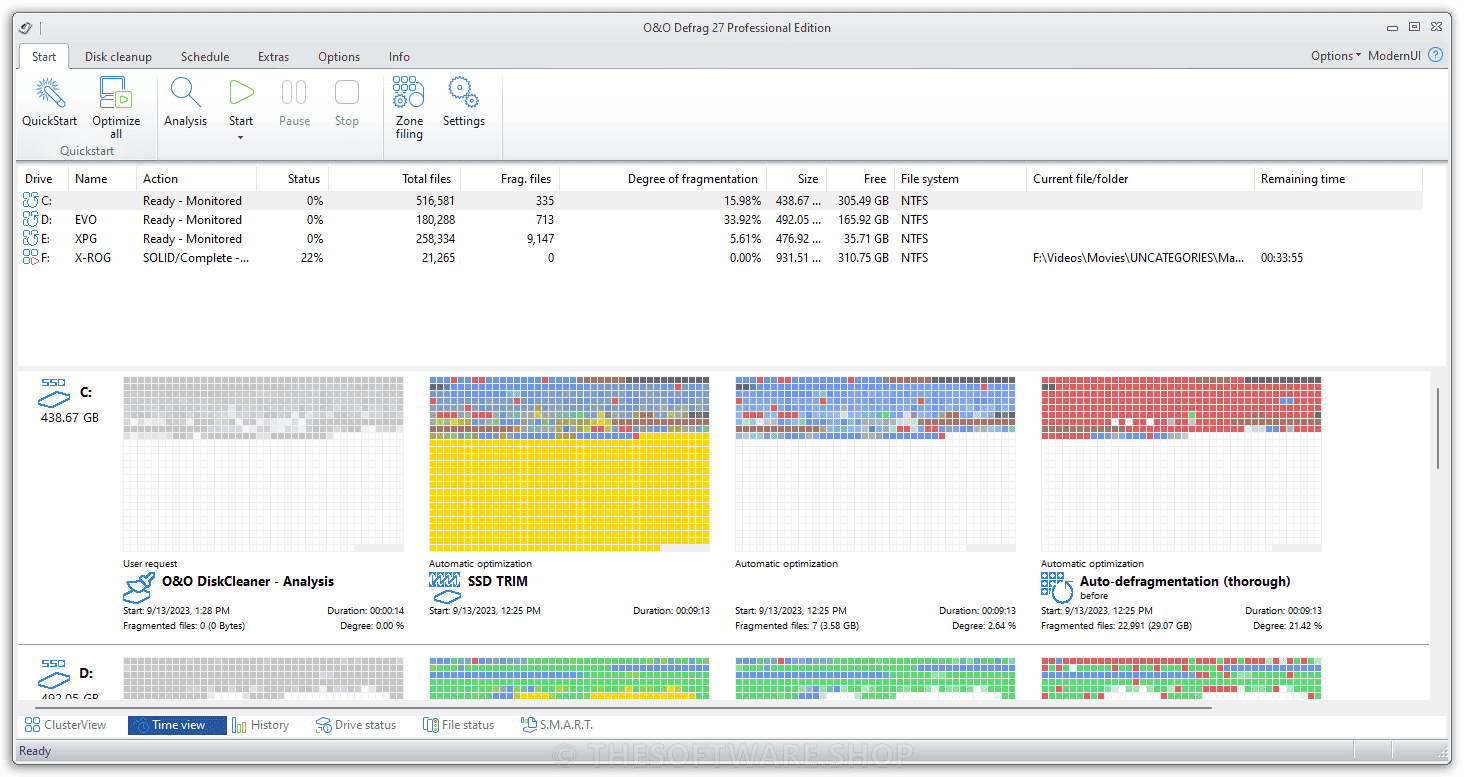The image size is (1464, 777).
Task: Open the Start button's dropdown arrow
Action: point(241,137)
